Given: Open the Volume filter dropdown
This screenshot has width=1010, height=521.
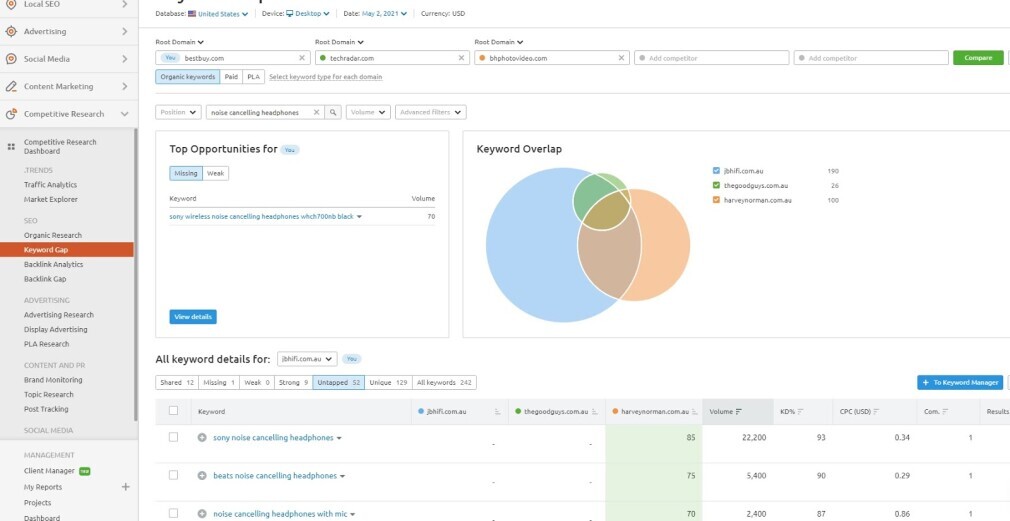Looking at the screenshot, I should click(368, 112).
